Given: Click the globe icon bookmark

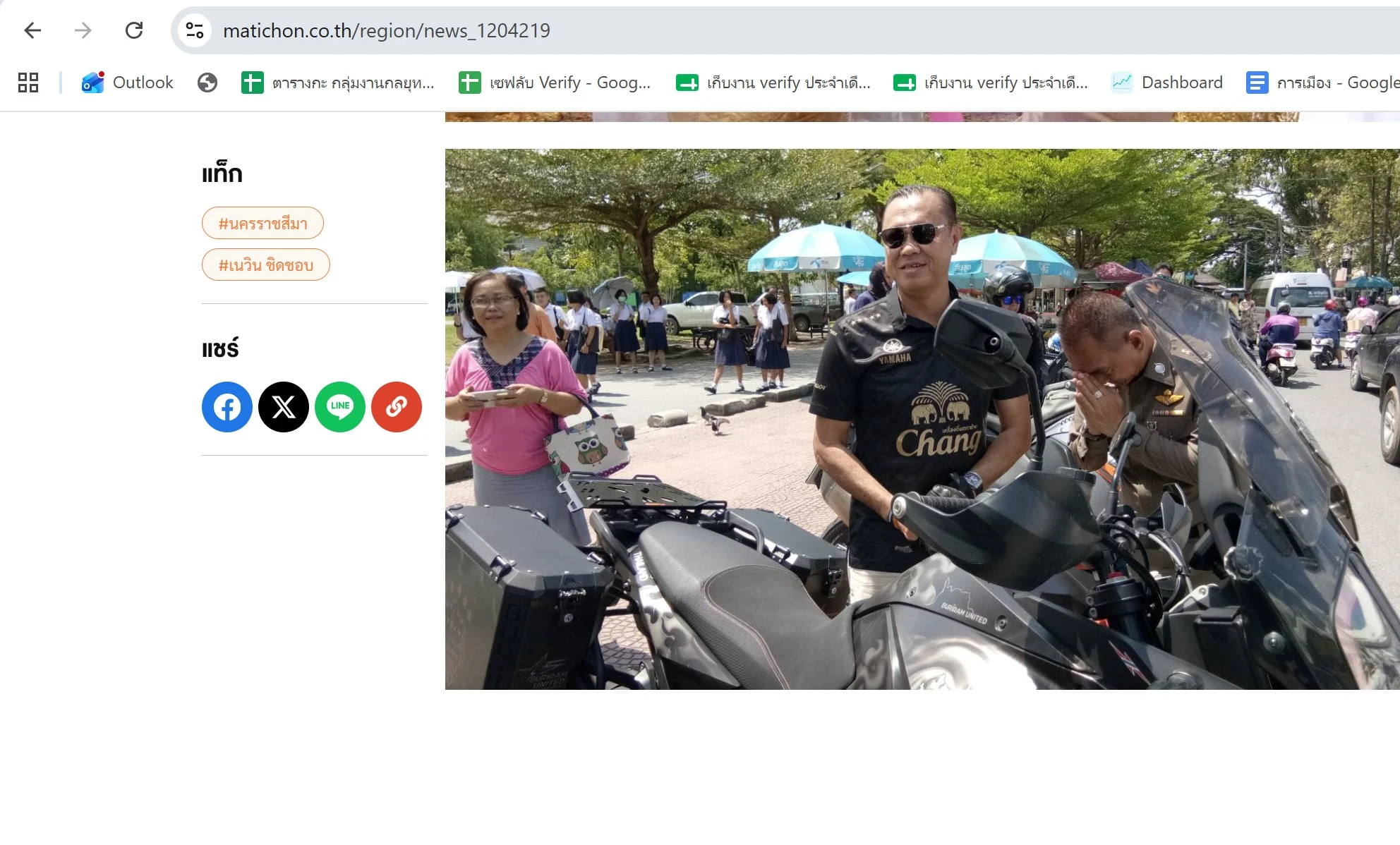Looking at the screenshot, I should click(207, 83).
